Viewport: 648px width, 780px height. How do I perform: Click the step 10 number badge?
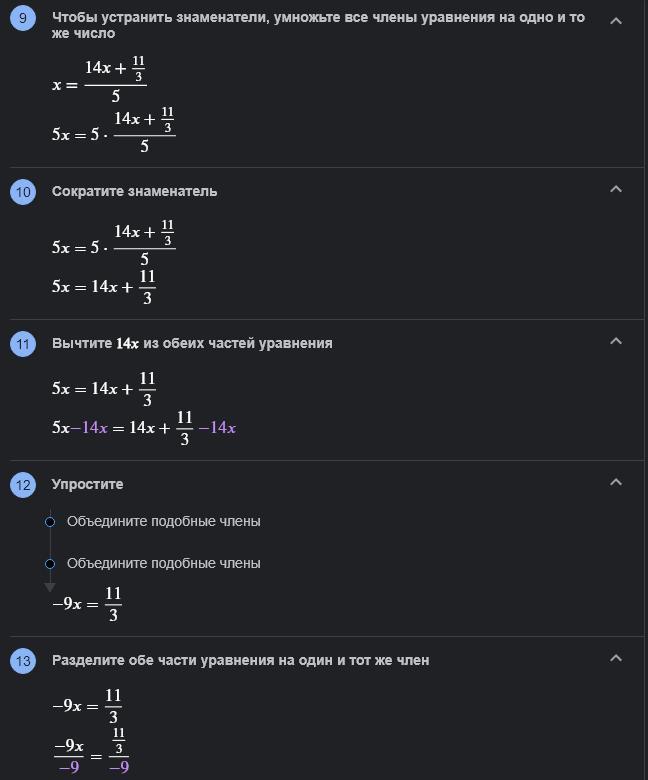(23, 192)
